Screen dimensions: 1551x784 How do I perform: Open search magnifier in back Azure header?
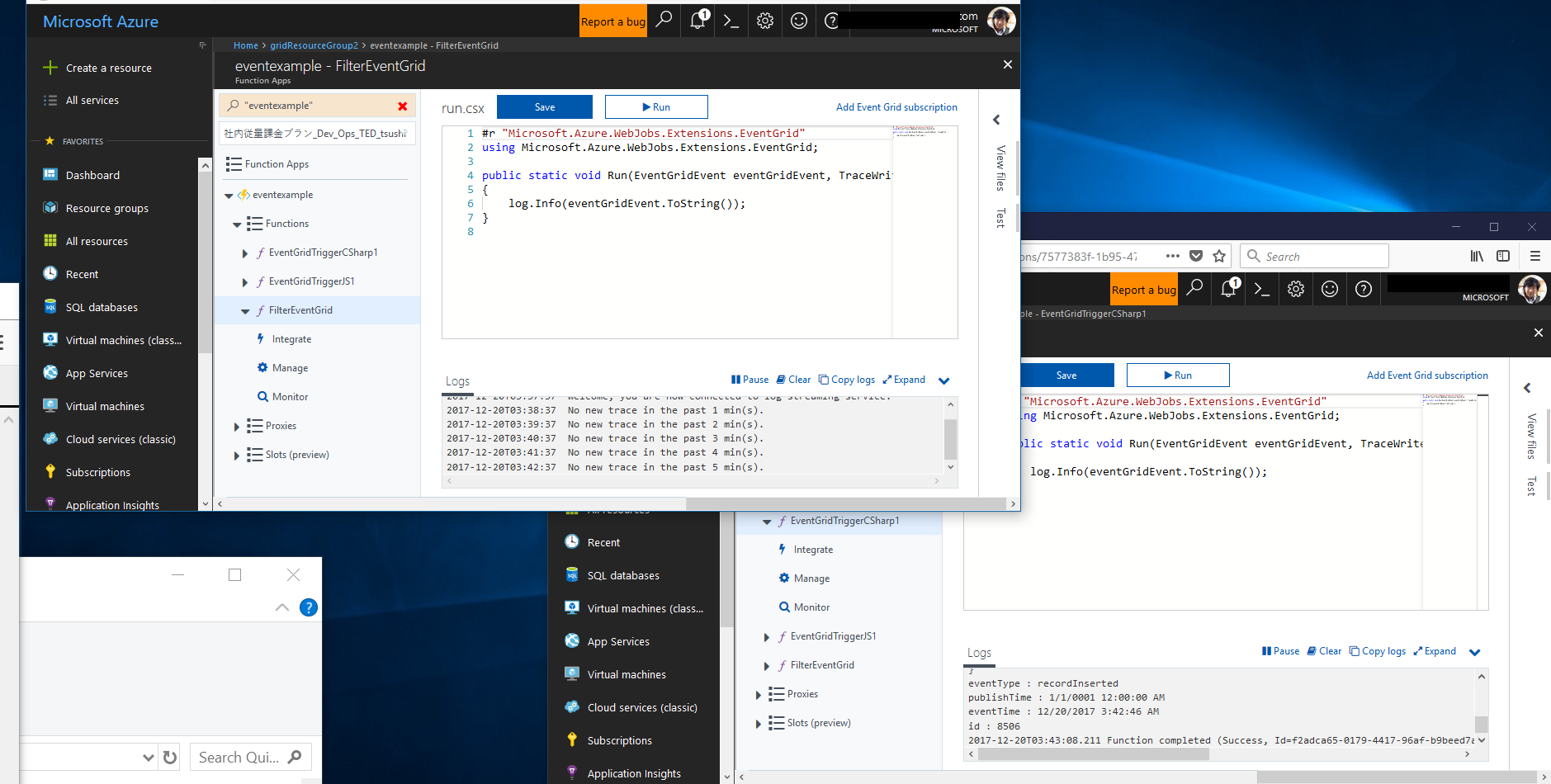tap(1194, 288)
